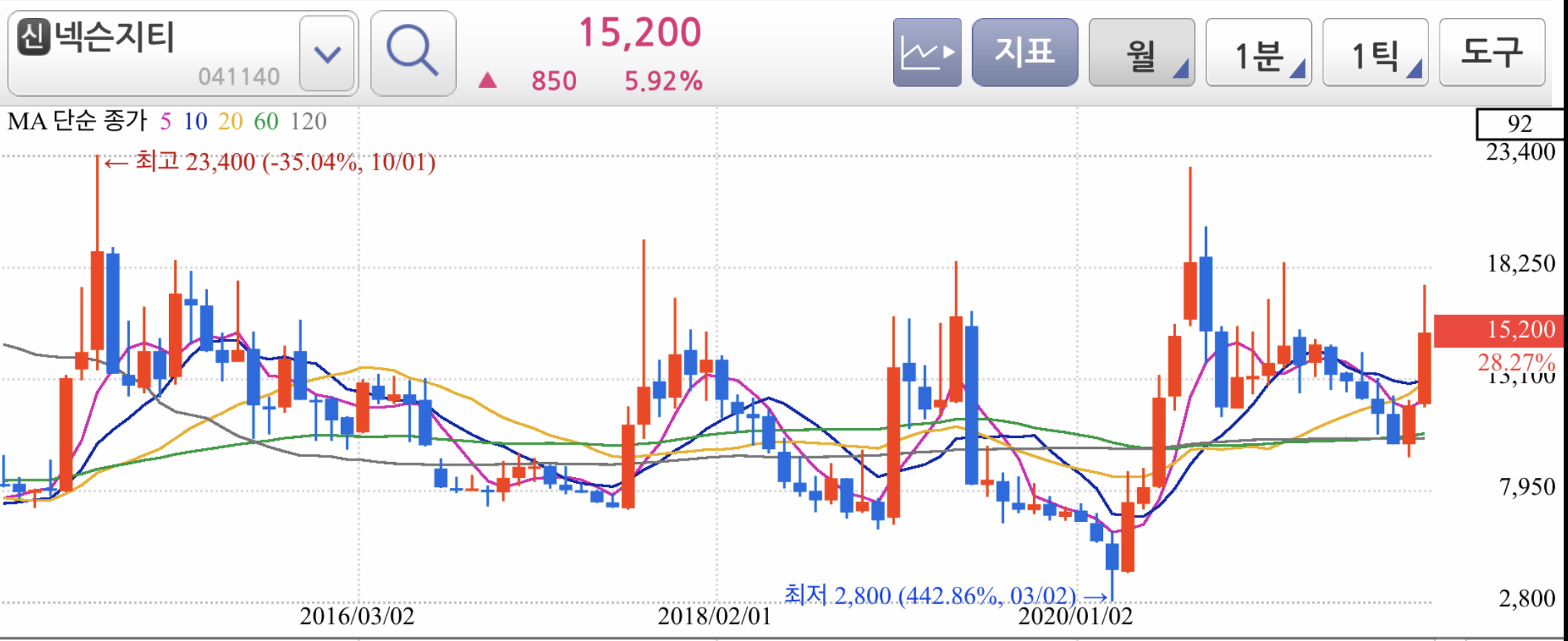Click the MA 단순 종가 label
Screen dimensions: 1568x641
click(77, 121)
